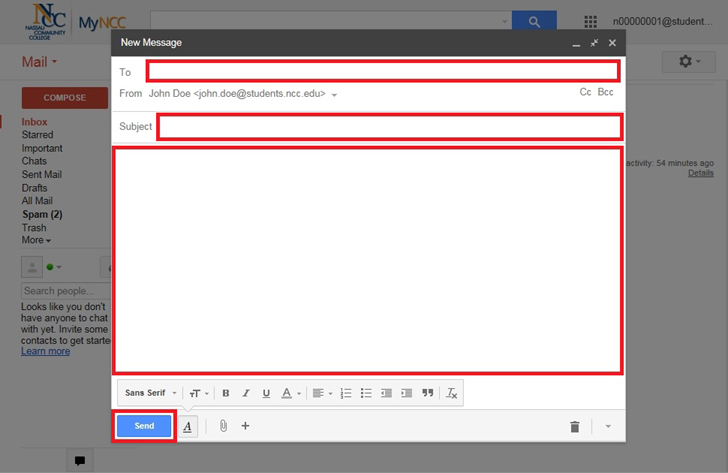Insert a bulleted list
Image resolution: width=728 pixels, height=473 pixels.
click(x=366, y=393)
